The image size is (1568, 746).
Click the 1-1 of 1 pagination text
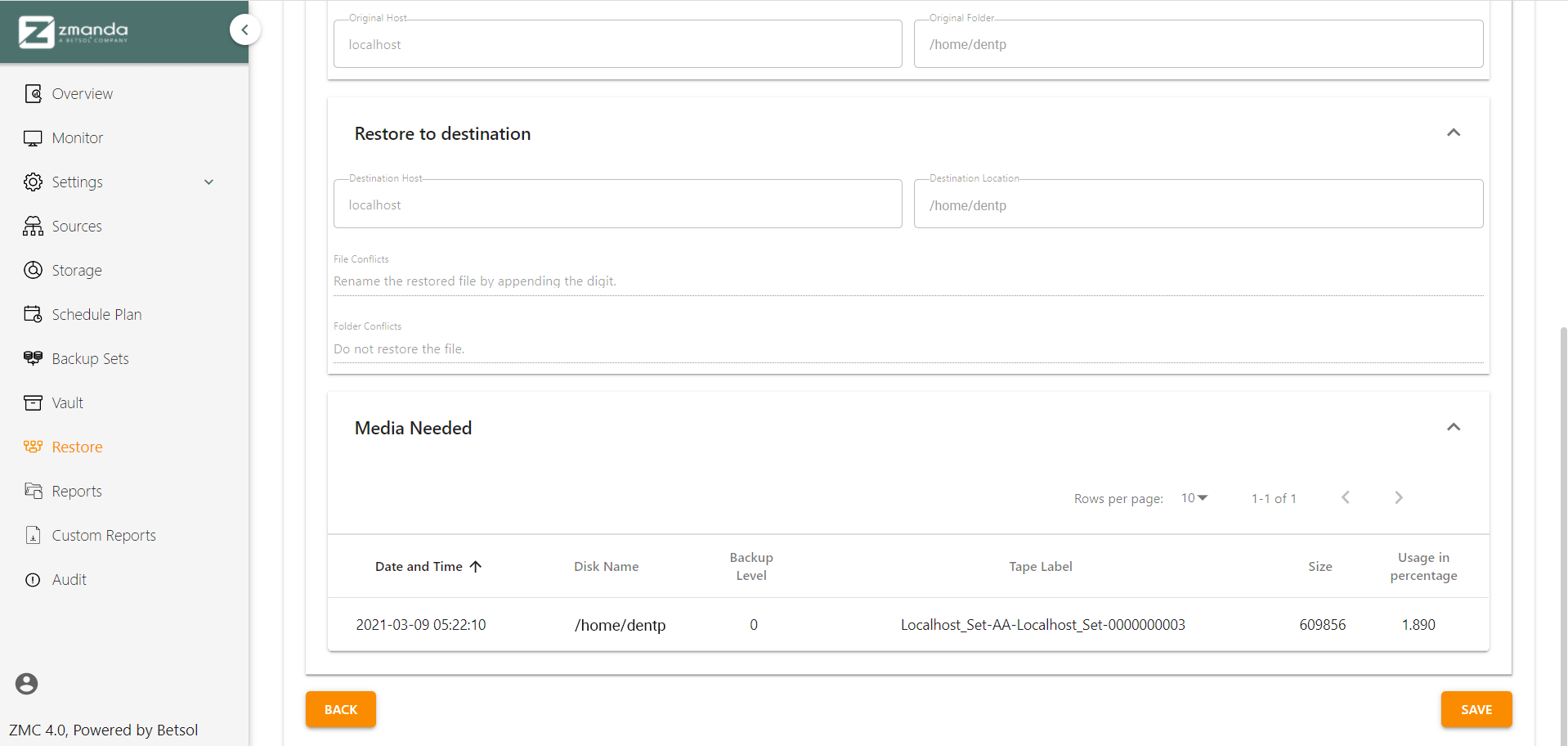[x=1274, y=498]
